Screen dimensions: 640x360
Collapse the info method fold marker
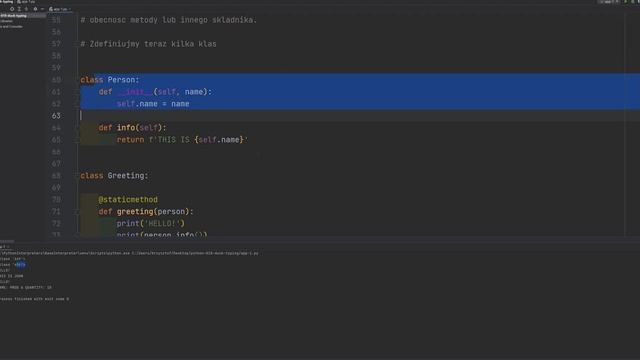(77, 128)
